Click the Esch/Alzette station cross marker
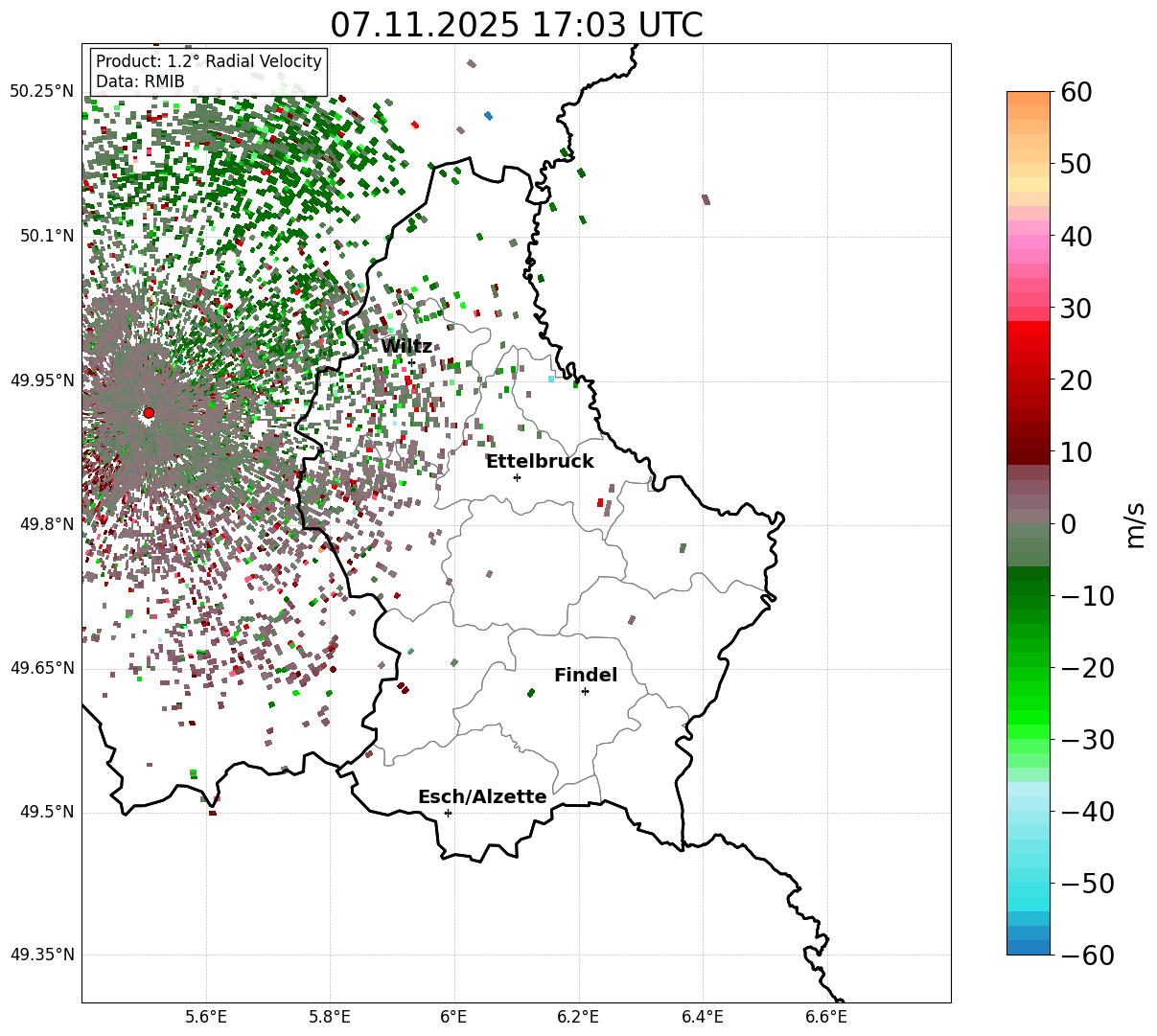This screenshot has width=1157, height=1036. (x=448, y=813)
